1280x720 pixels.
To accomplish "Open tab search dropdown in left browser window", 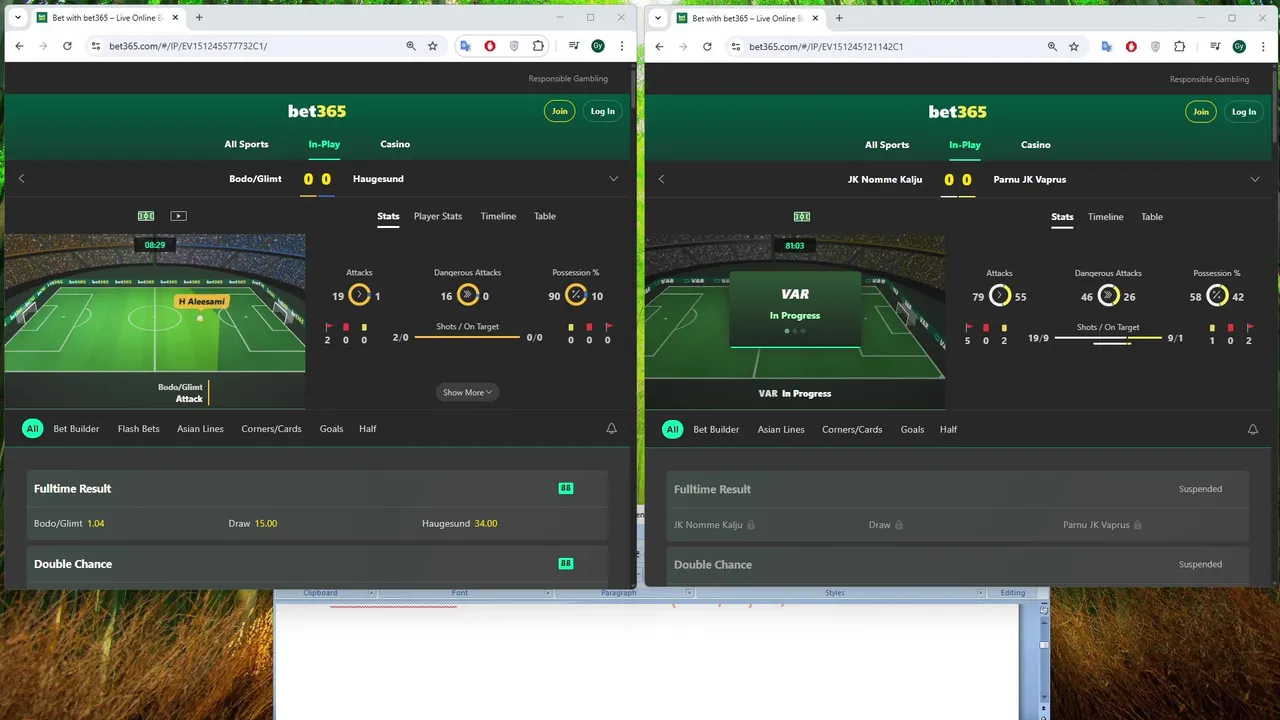I will (17, 17).
